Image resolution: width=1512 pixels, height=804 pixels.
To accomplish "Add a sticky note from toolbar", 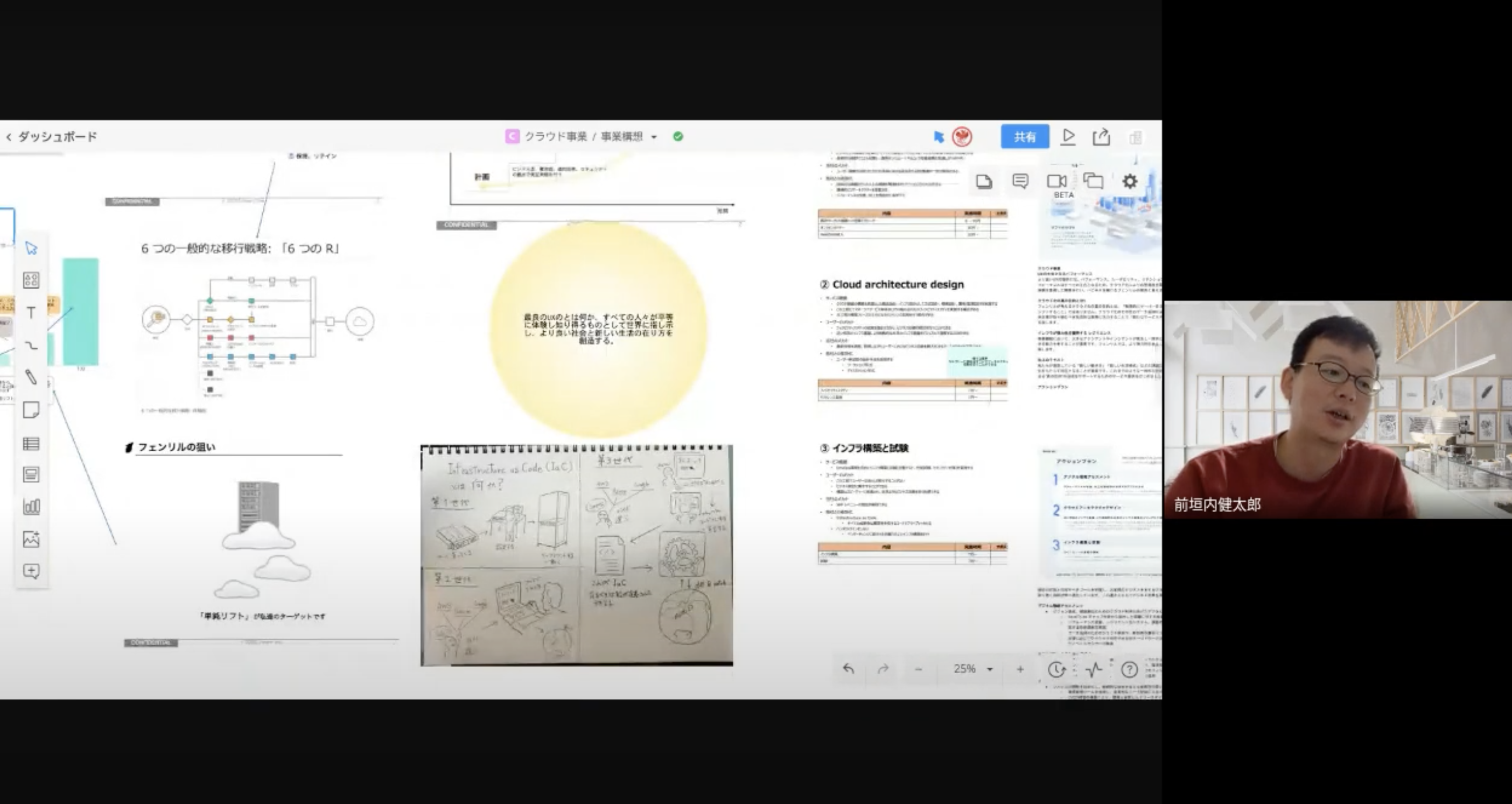I will coord(31,410).
